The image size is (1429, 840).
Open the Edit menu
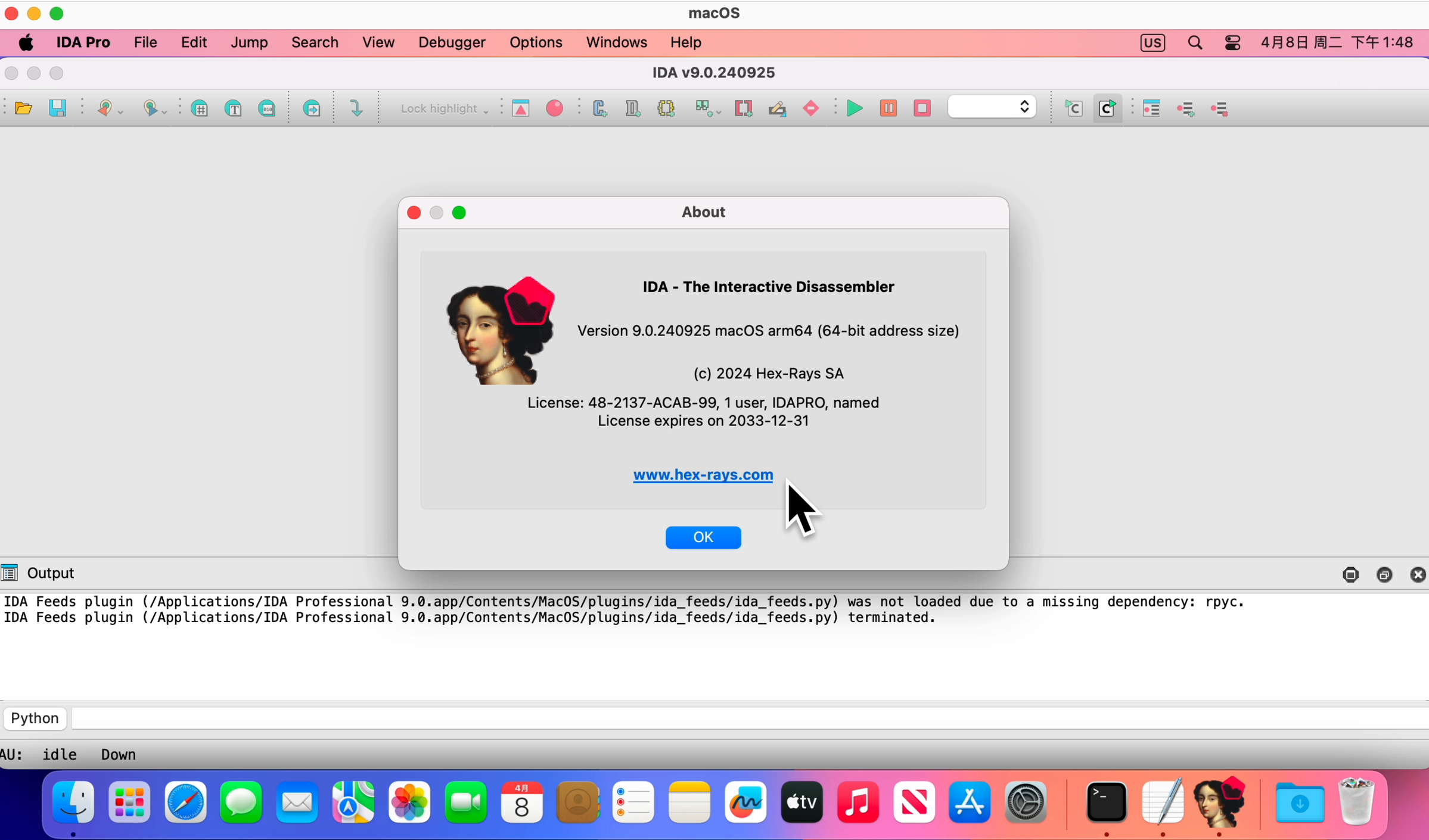(x=194, y=42)
